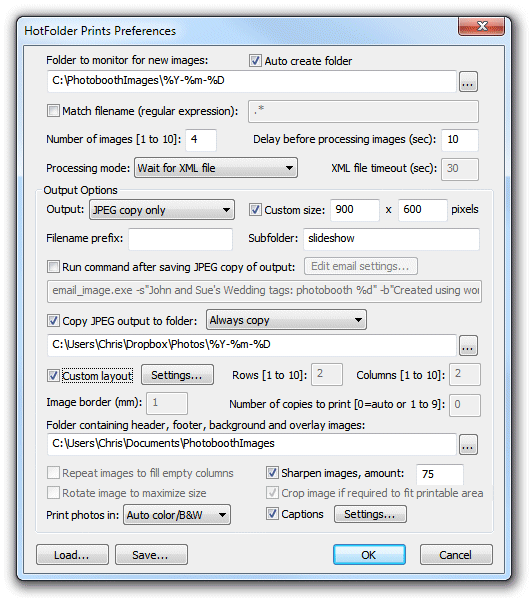This screenshot has height=598, width=530.
Task: Browse for the JPEG copy destination folder
Action: click(x=468, y=346)
